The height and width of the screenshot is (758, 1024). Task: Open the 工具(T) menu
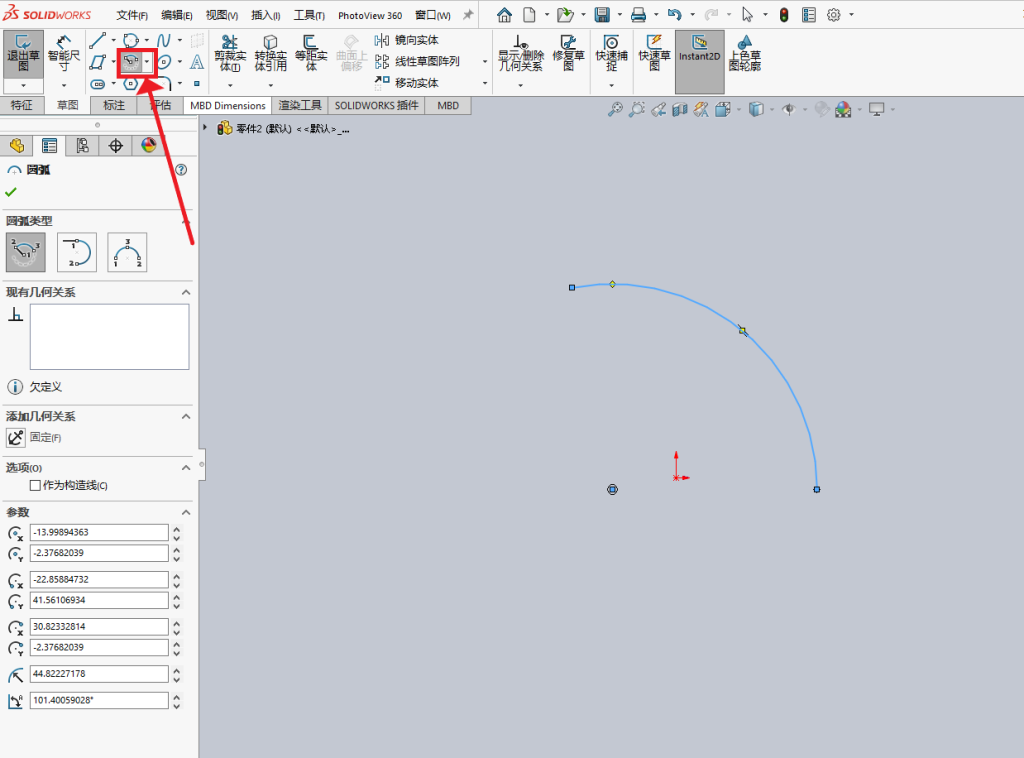(x=309, y=15)
